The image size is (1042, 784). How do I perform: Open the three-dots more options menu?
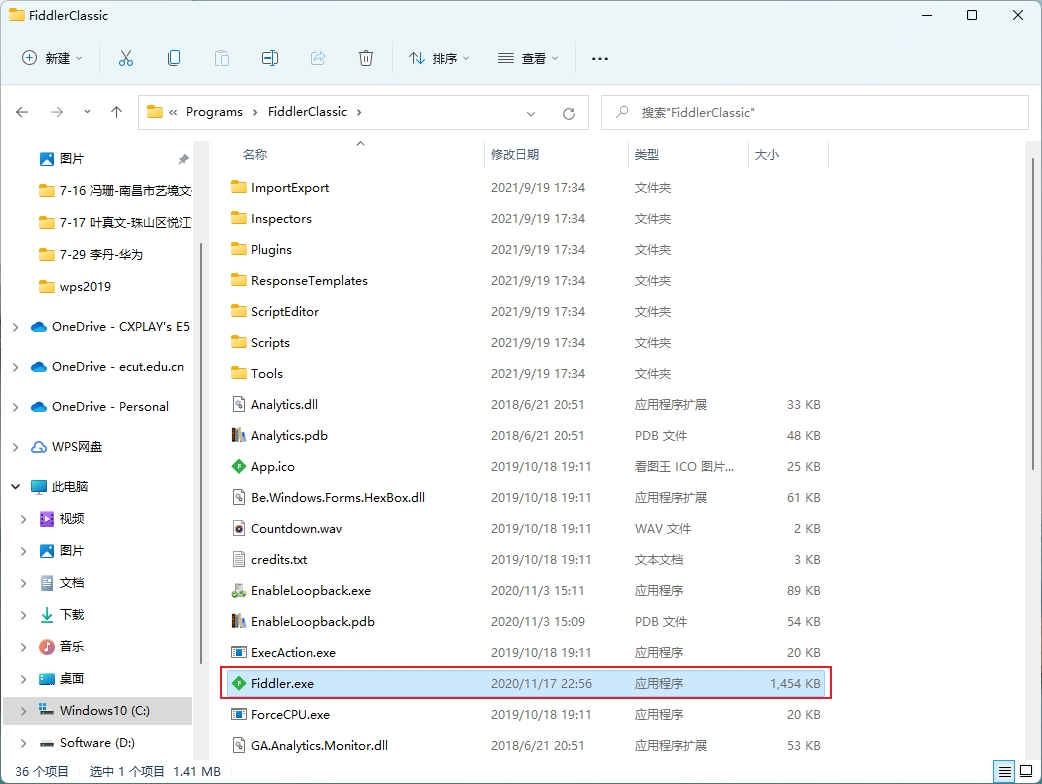coord(600,58)
